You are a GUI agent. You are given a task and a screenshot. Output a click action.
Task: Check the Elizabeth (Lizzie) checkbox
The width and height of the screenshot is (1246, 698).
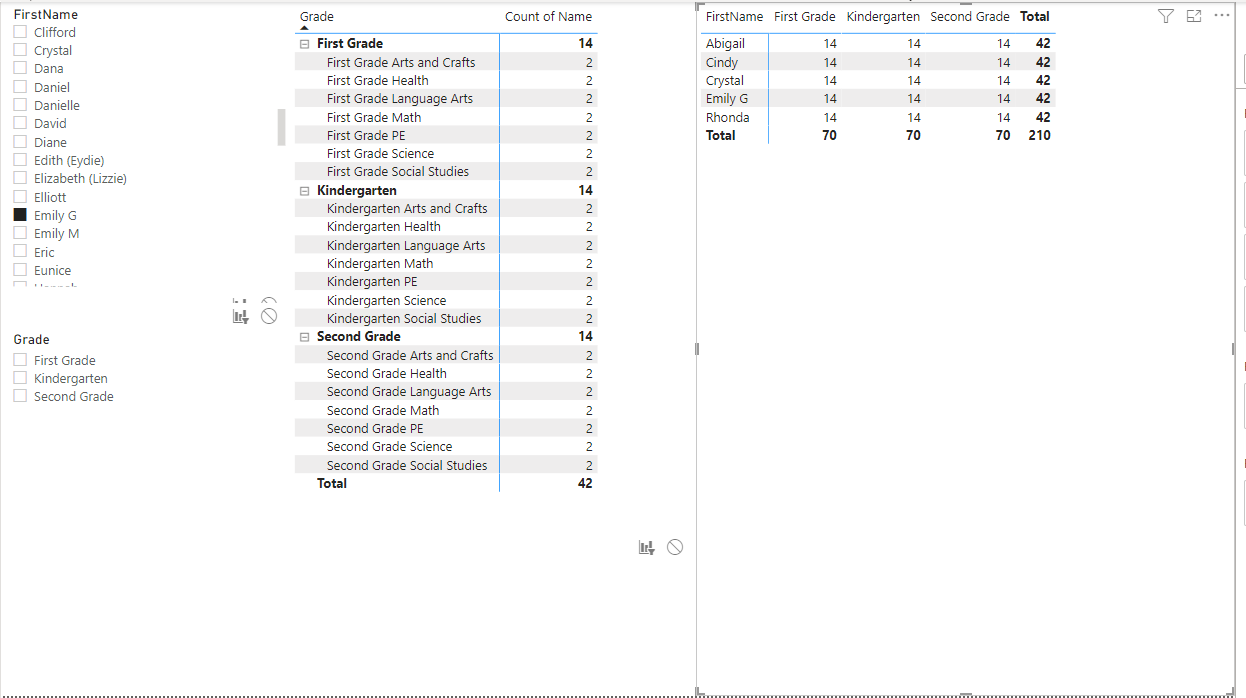coord(20,178)
